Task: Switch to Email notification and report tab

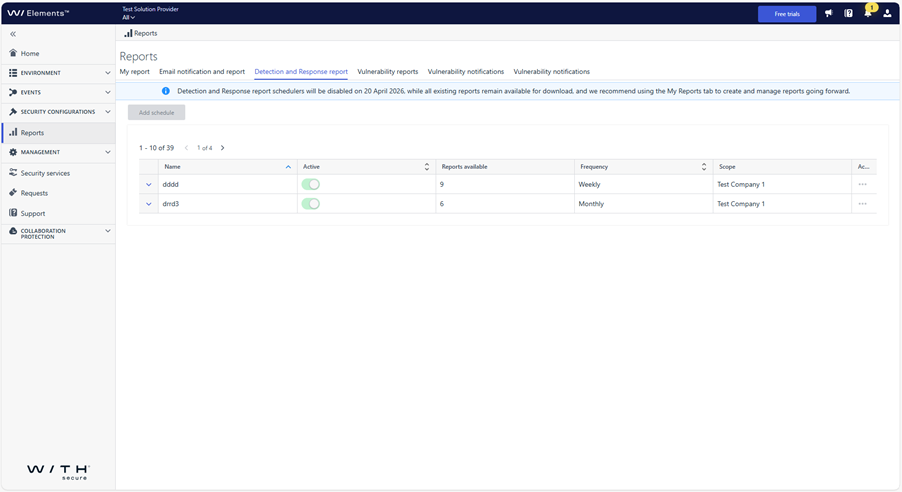Action: pos(202,72)
